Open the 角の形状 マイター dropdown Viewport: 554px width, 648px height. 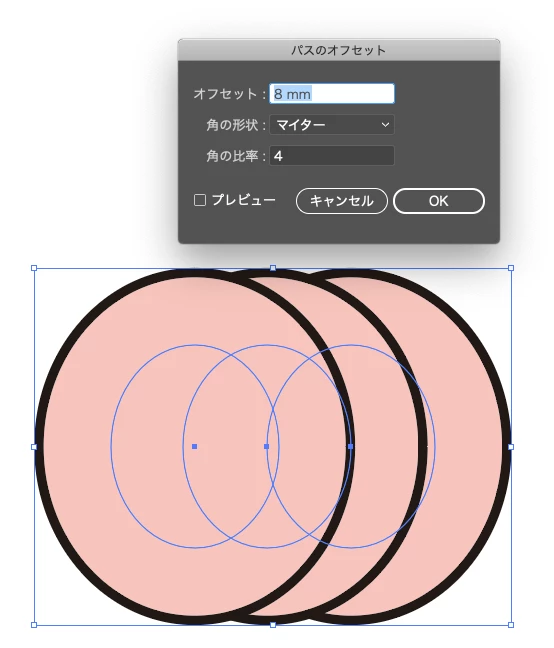coord(332,125)
